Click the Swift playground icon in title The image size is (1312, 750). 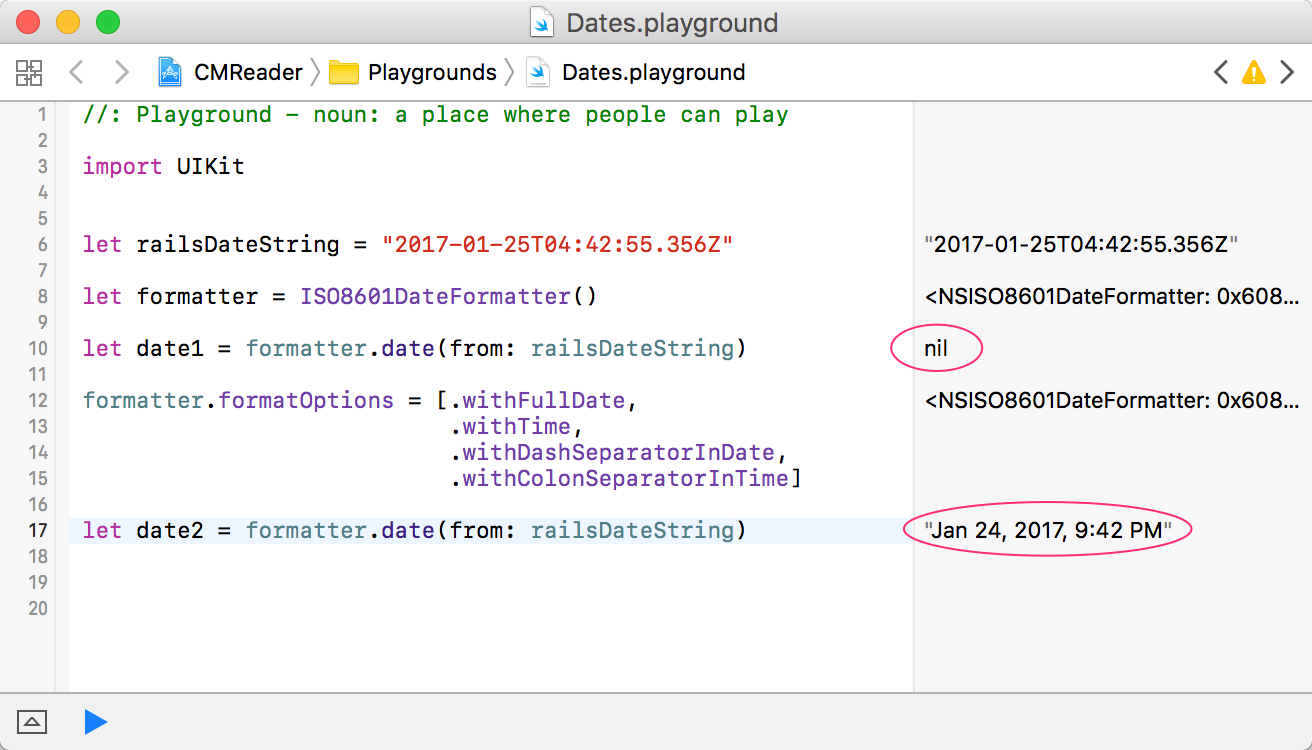click(542, 22)
